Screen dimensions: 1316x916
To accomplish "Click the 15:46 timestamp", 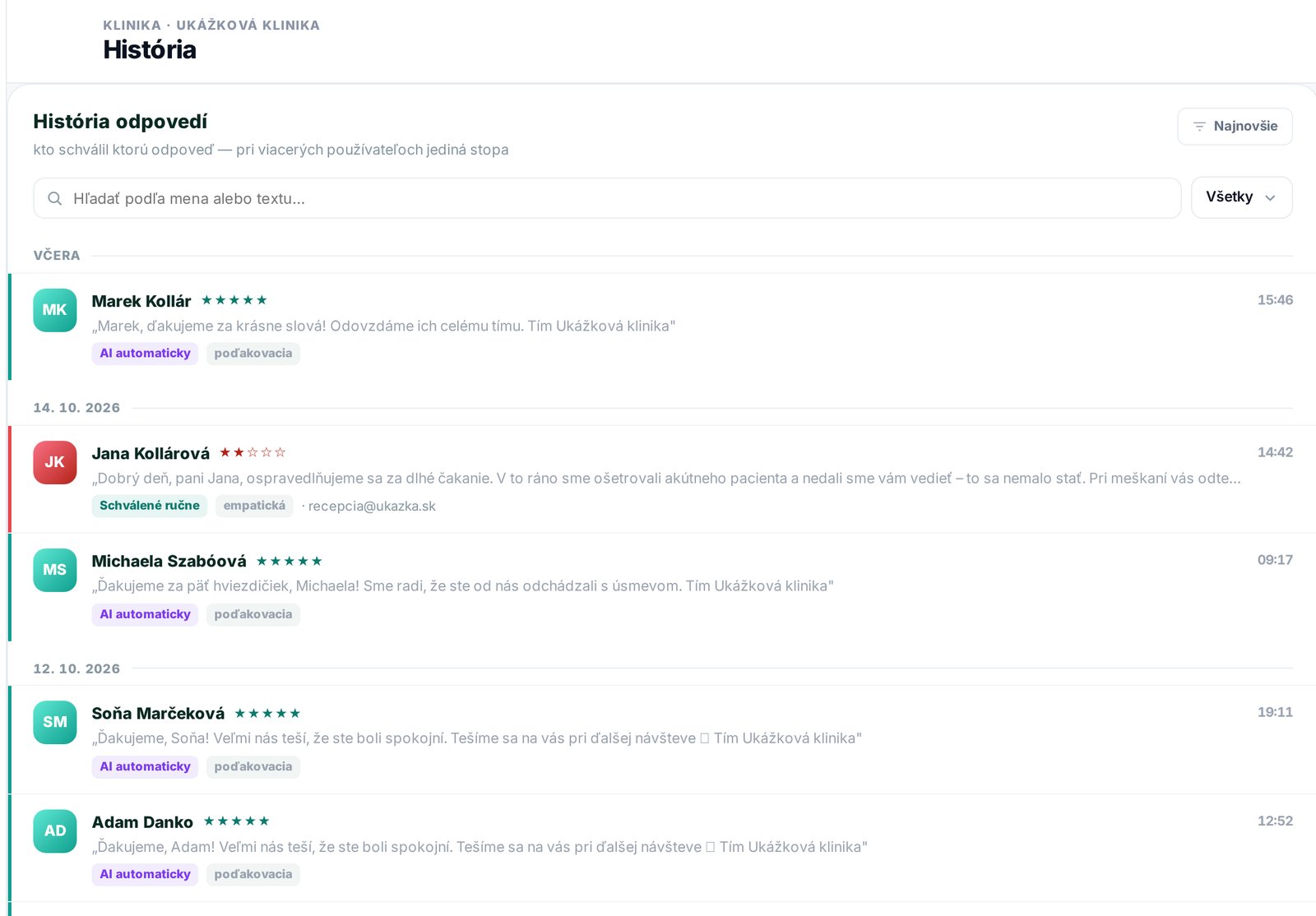I will [x=1275, y=300].
